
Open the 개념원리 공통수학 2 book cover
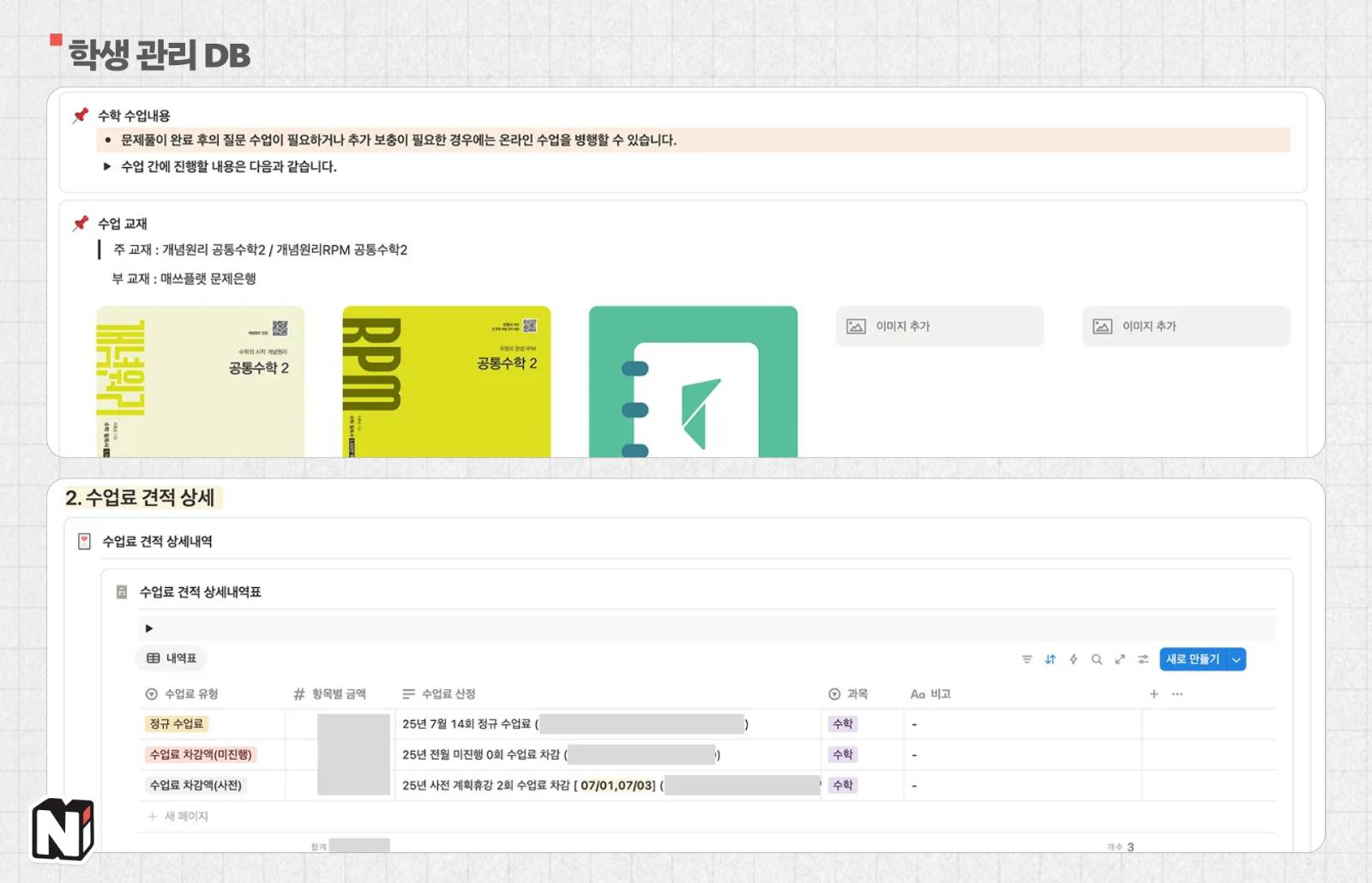200,381
